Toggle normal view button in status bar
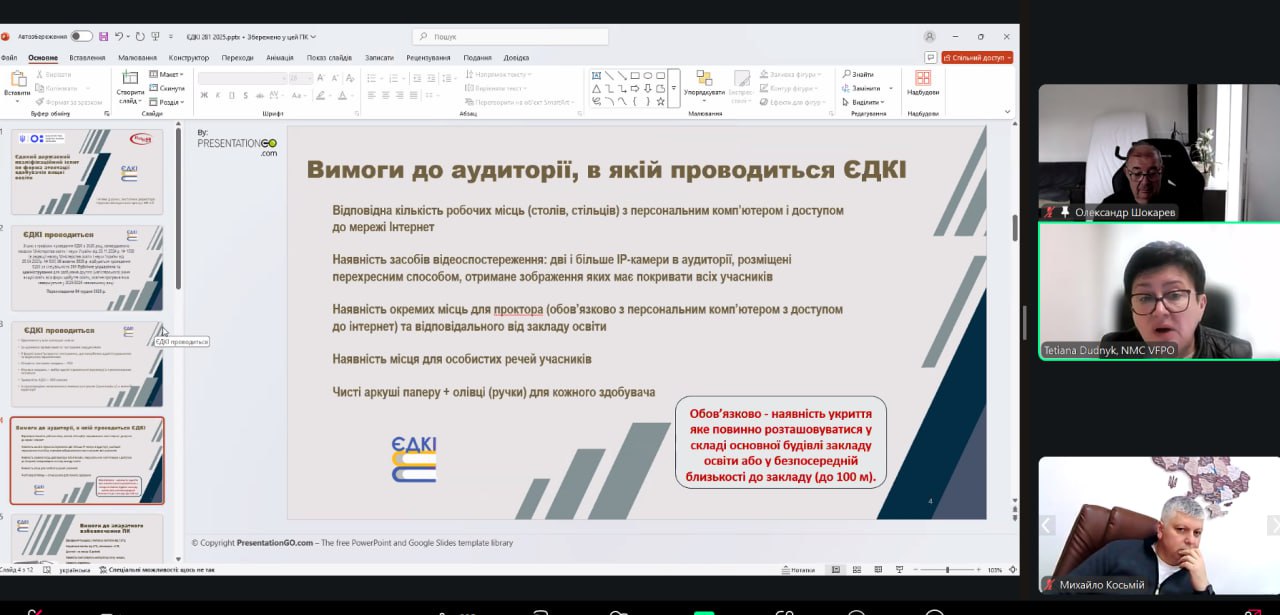Screen dimensions: 1280x615 pyautogui.click(x=836, y=570)
